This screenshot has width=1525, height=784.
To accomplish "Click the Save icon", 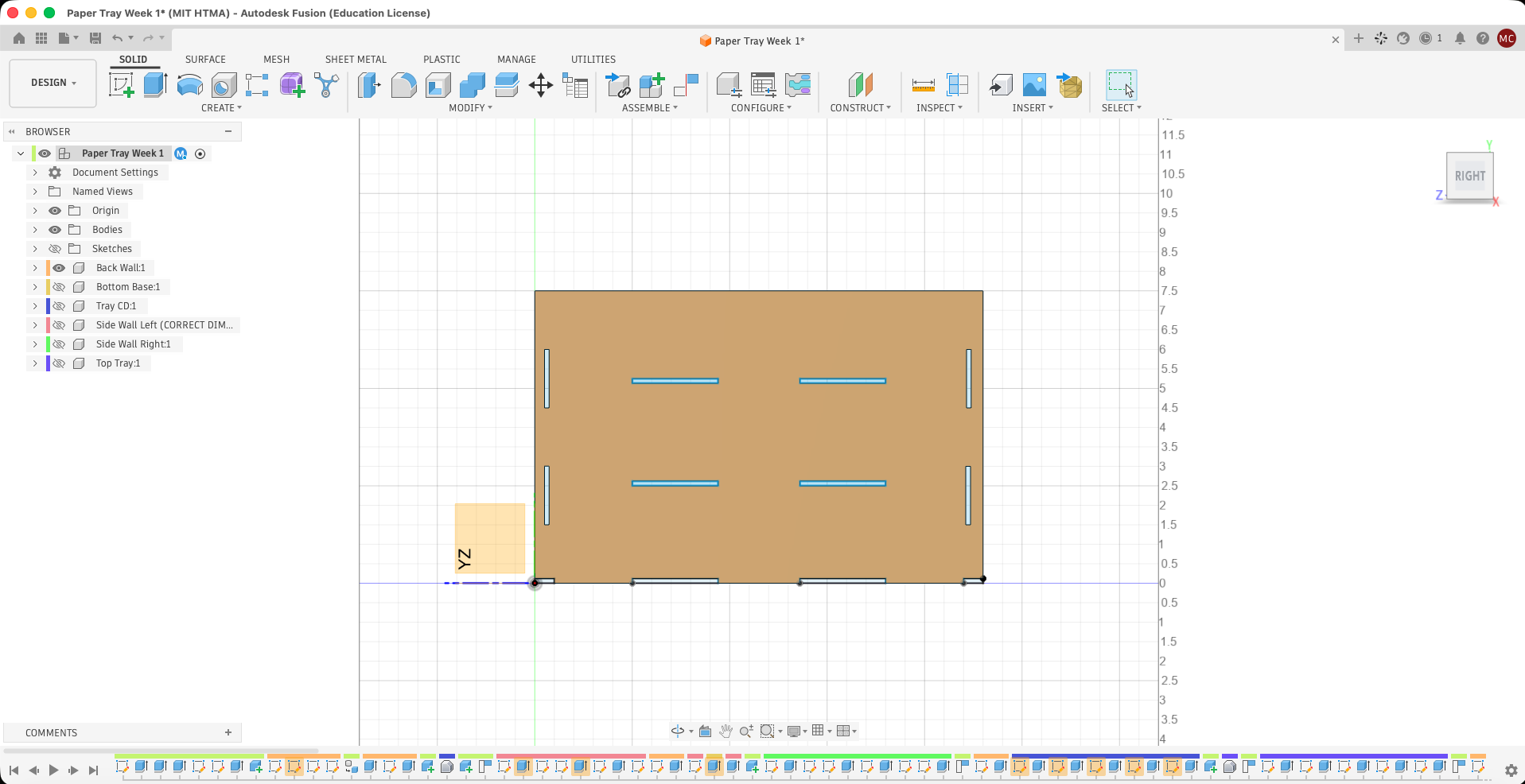I will tap(95, 38).
